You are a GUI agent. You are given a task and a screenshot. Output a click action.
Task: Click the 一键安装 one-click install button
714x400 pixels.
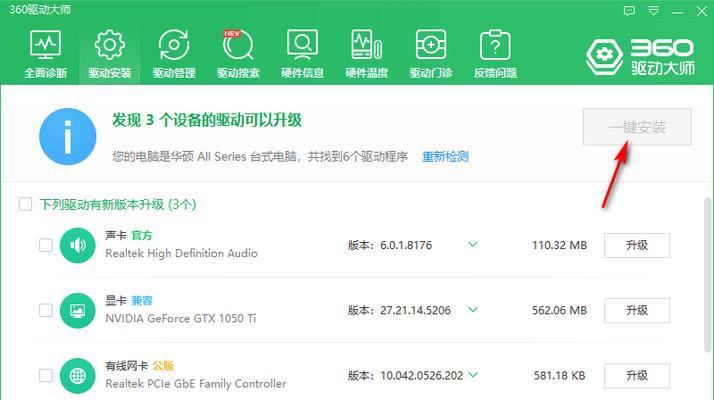coord(637,127)
